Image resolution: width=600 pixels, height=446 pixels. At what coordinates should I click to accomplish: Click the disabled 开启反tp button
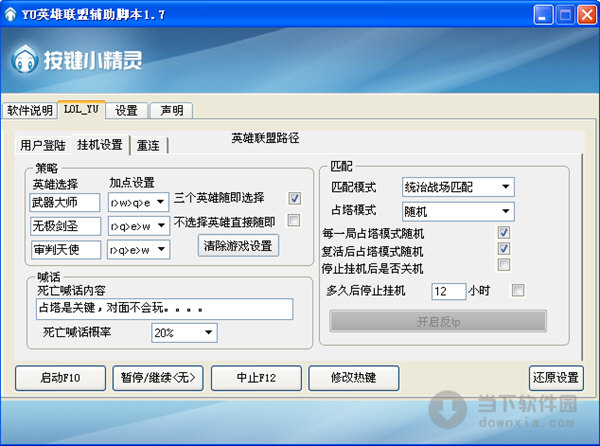point(438,321)
